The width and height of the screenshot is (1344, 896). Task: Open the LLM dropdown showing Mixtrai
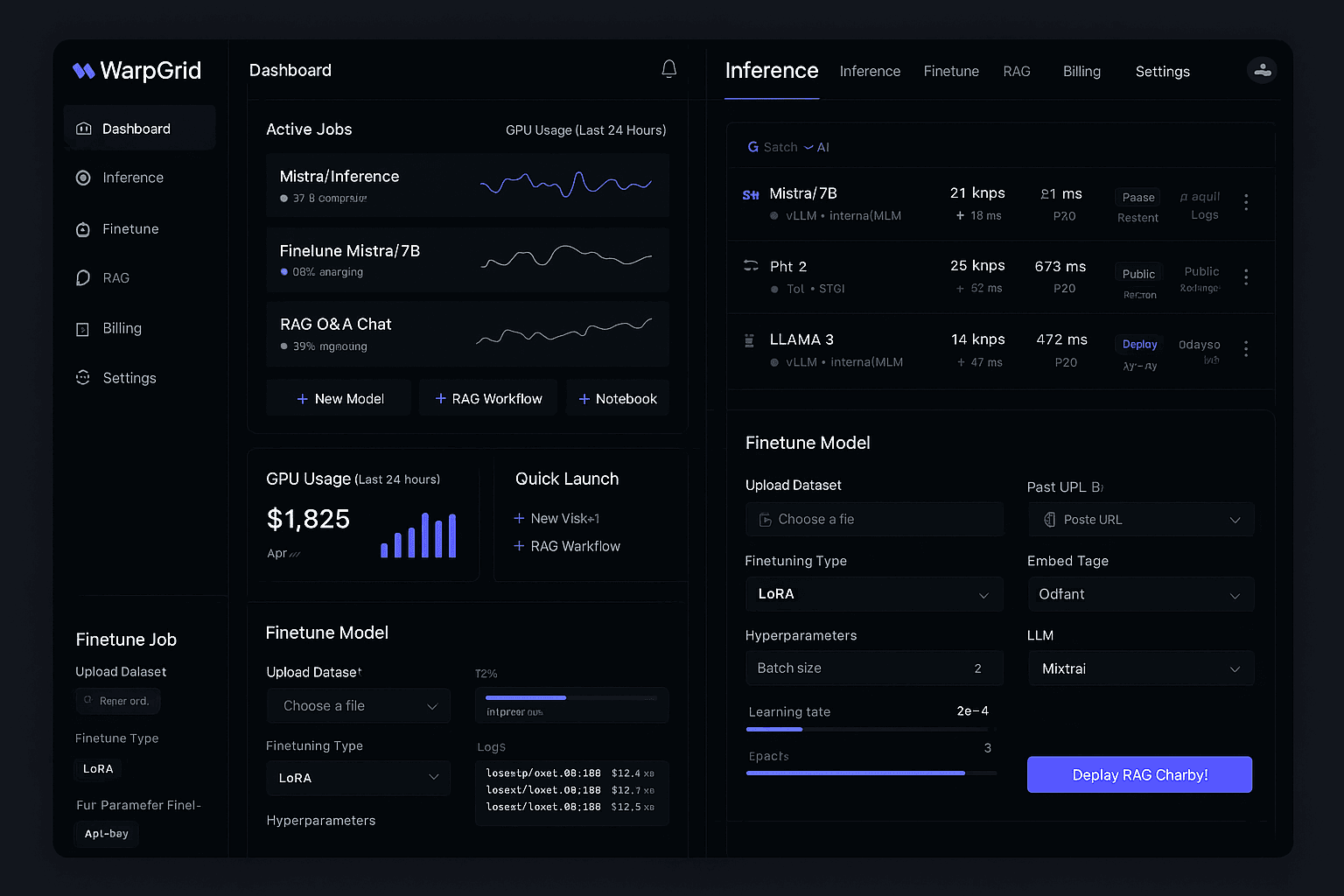(x=1140, y=668)
